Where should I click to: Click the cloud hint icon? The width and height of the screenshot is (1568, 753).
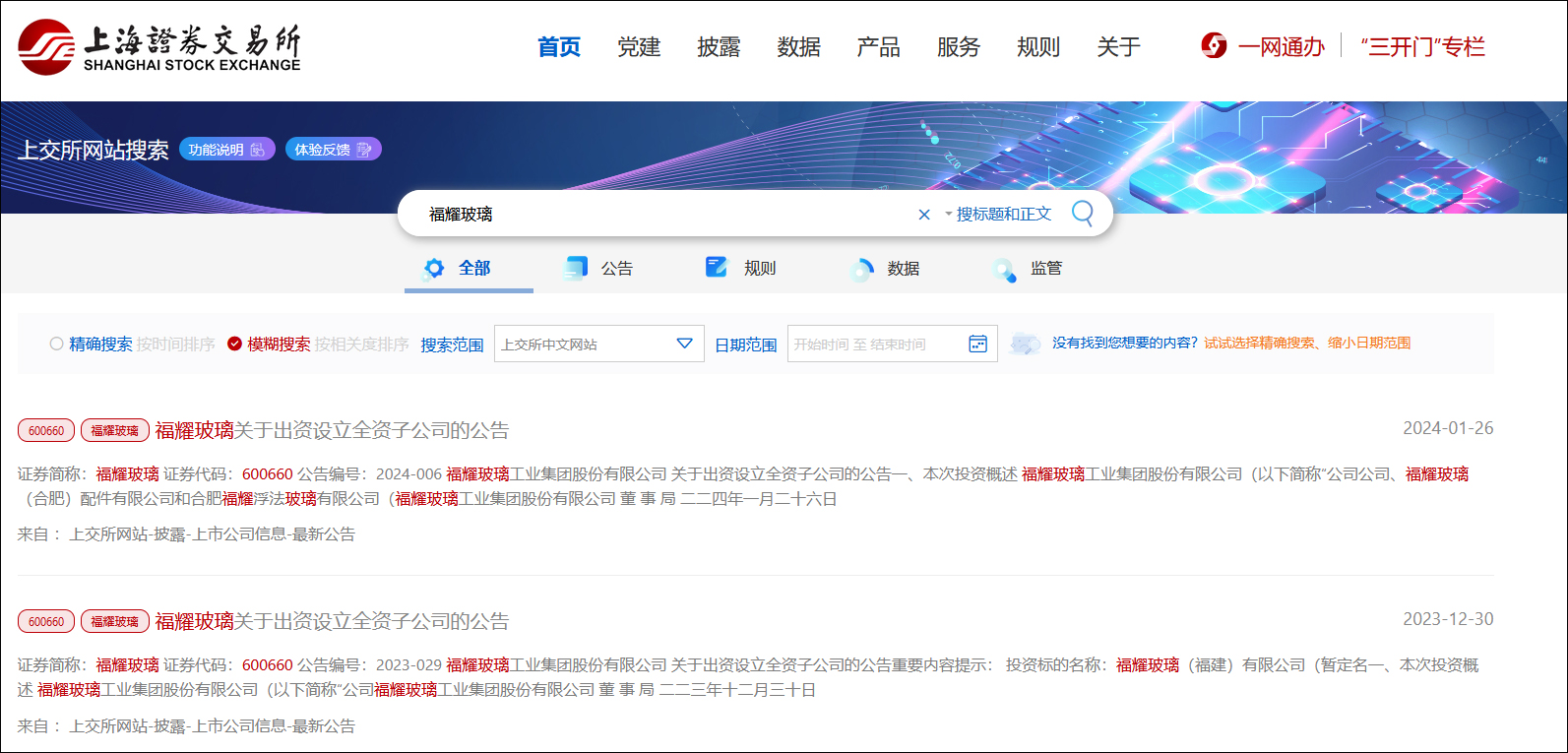[1026, 343]
